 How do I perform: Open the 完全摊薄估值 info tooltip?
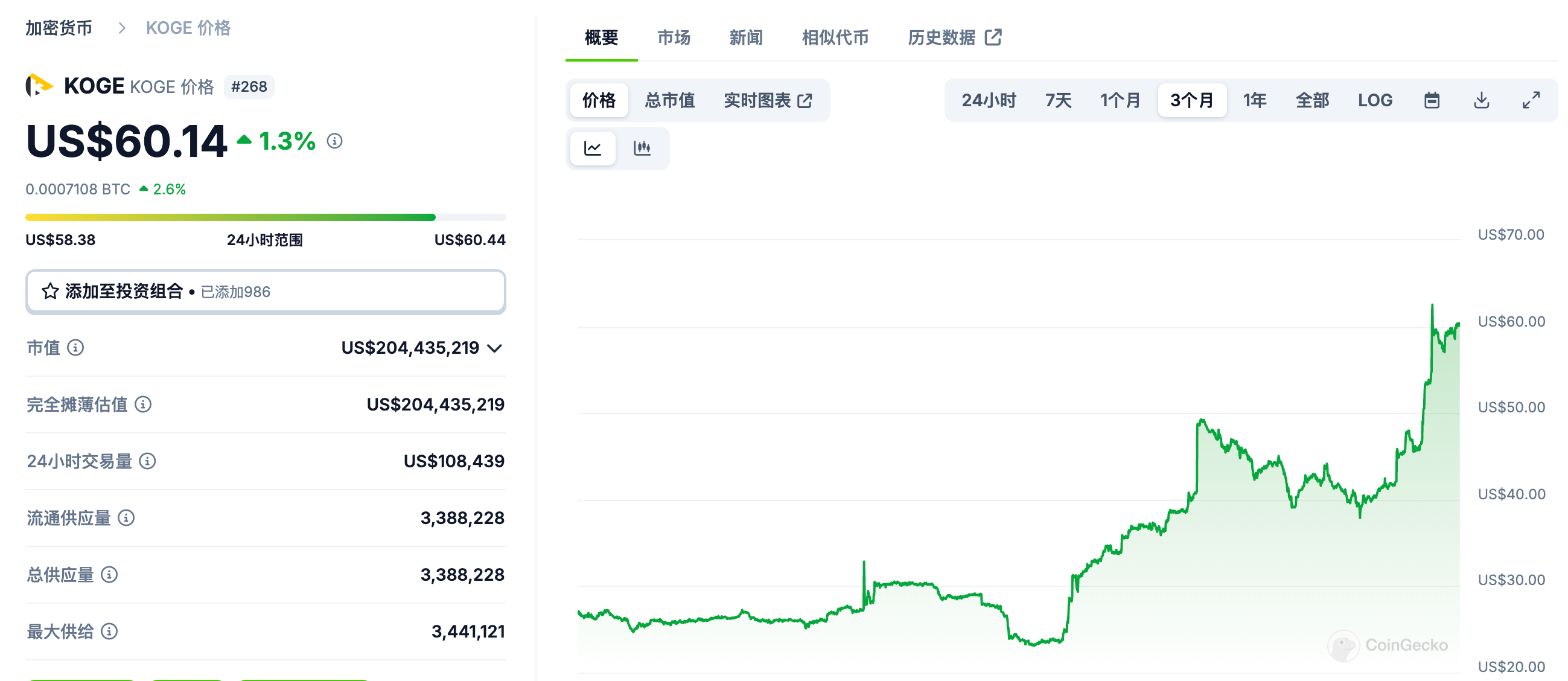(142, 404)
